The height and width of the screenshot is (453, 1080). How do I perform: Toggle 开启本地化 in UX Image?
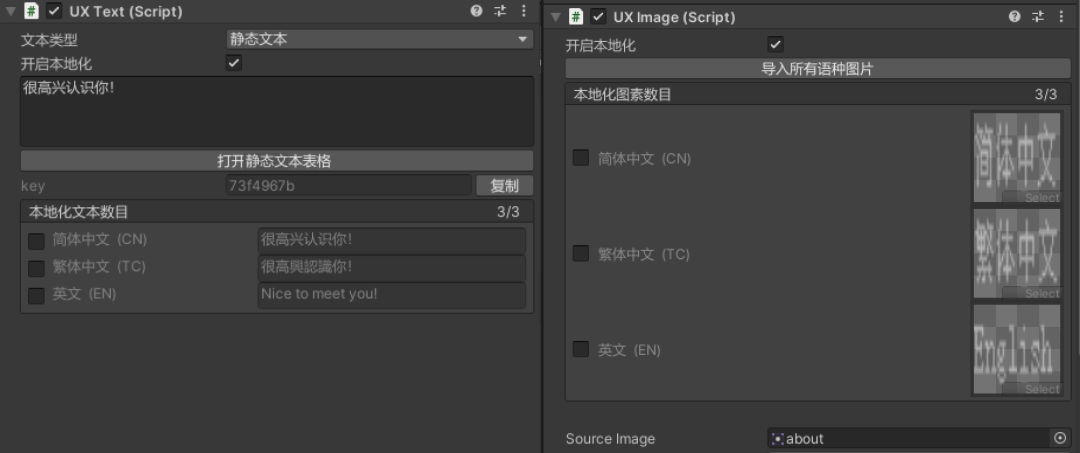pyautogui.click(x=776, y=45)
